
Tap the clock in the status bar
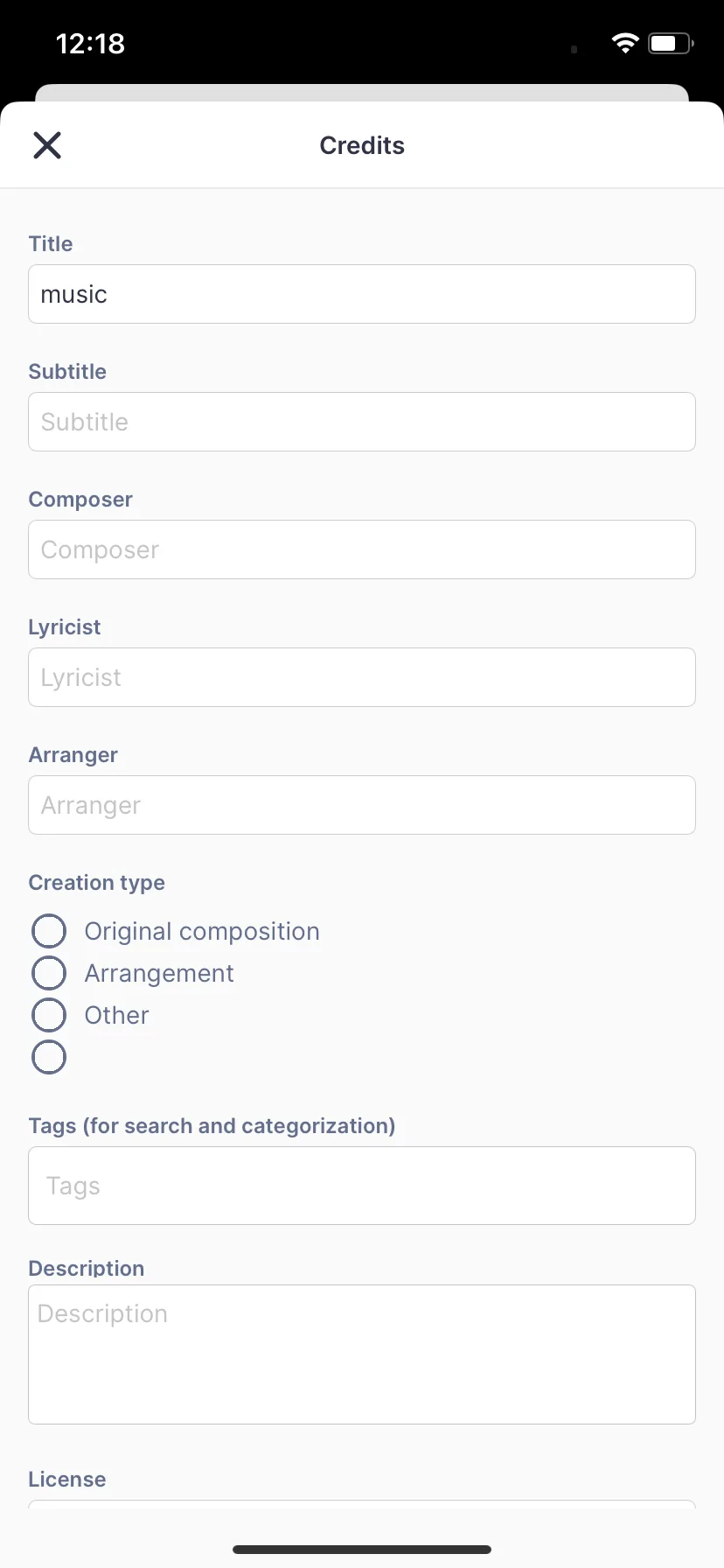coord(90,43)
